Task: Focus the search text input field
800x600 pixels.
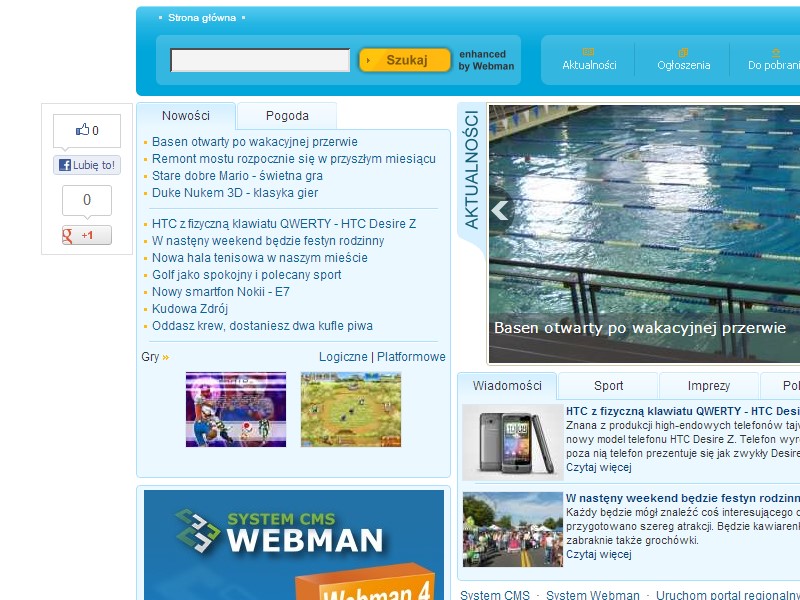Action: click(x=260, y=60)
